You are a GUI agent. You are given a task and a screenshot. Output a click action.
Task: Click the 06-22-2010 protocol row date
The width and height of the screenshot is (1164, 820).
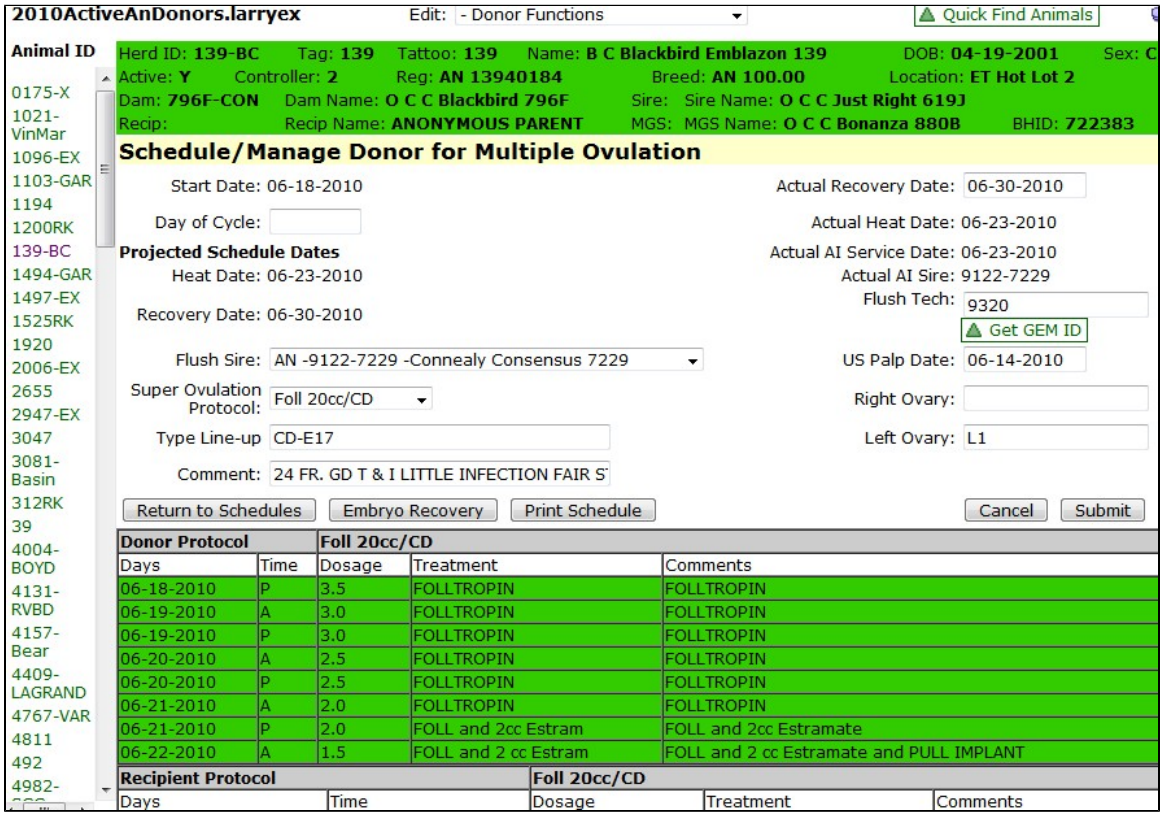168,752
